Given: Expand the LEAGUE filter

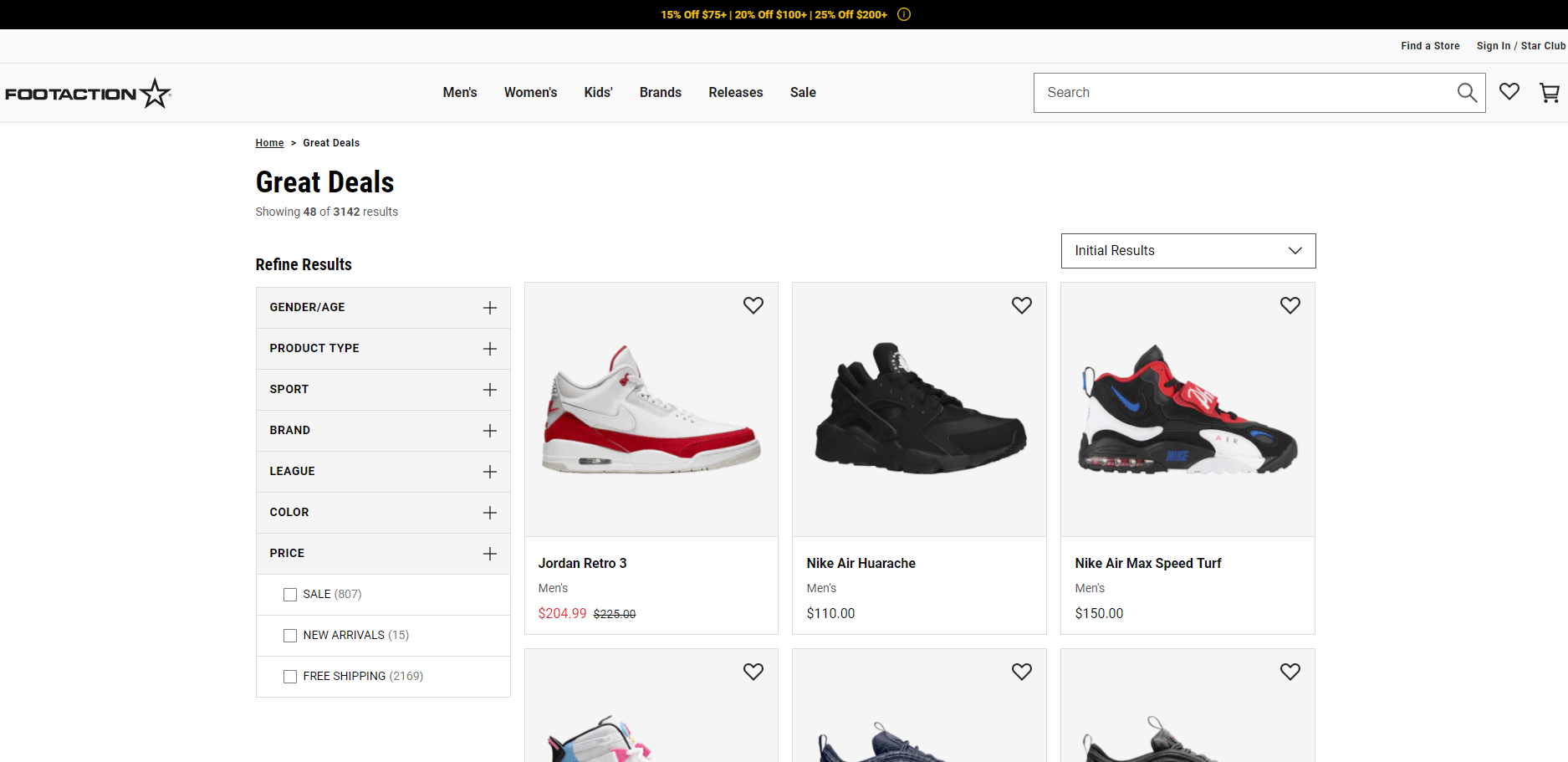Looking at the screenshot, I should (x=383, y=472).
